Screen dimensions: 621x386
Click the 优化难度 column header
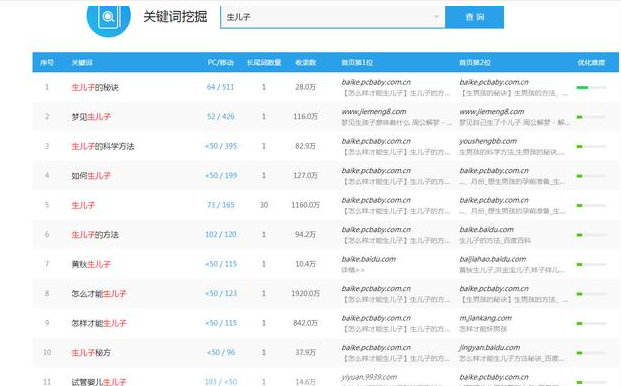(591, 63)
